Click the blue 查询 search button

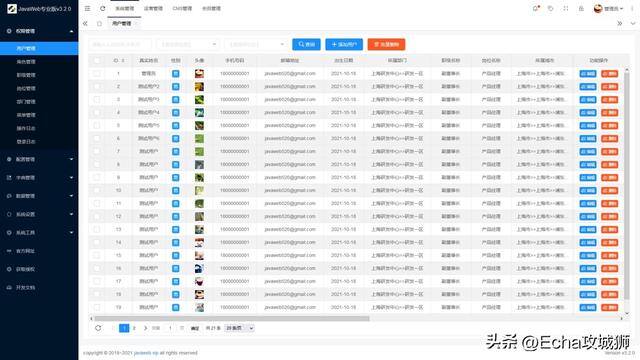click(307, 44)
